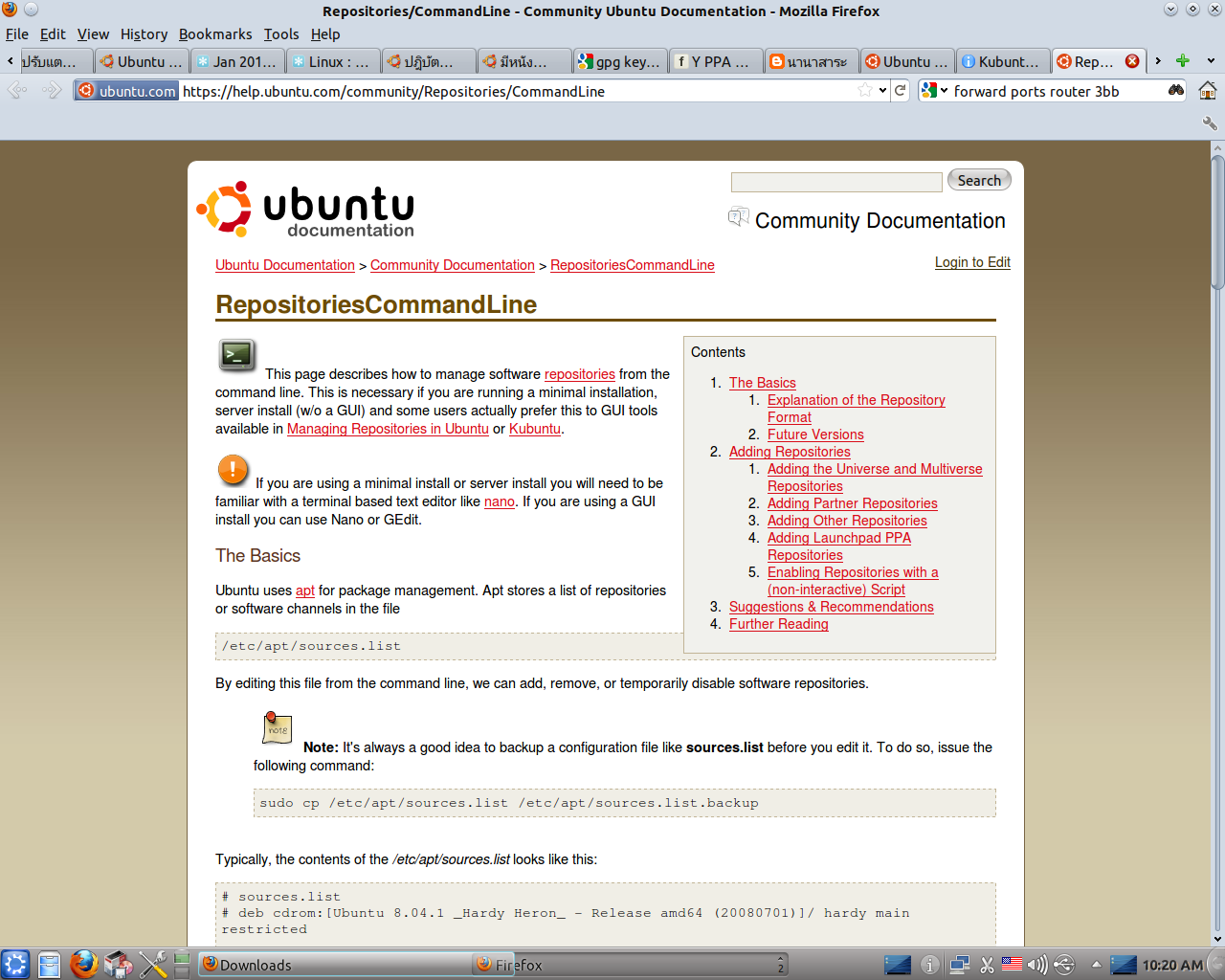
Task: Show hidden tray icons with up arrow
Action: click(1096, 965)
